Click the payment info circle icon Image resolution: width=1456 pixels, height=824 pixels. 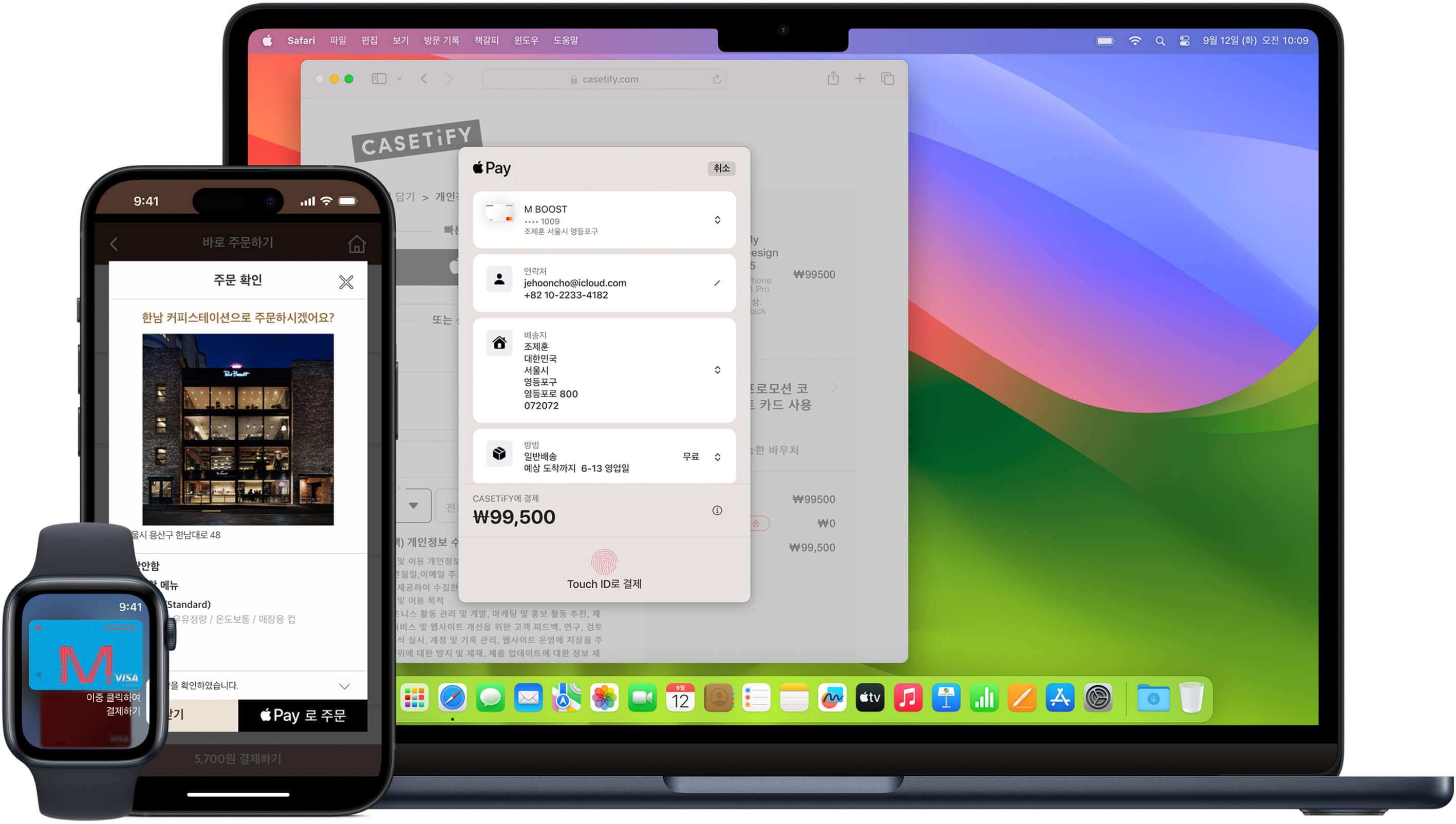point(717,511)
